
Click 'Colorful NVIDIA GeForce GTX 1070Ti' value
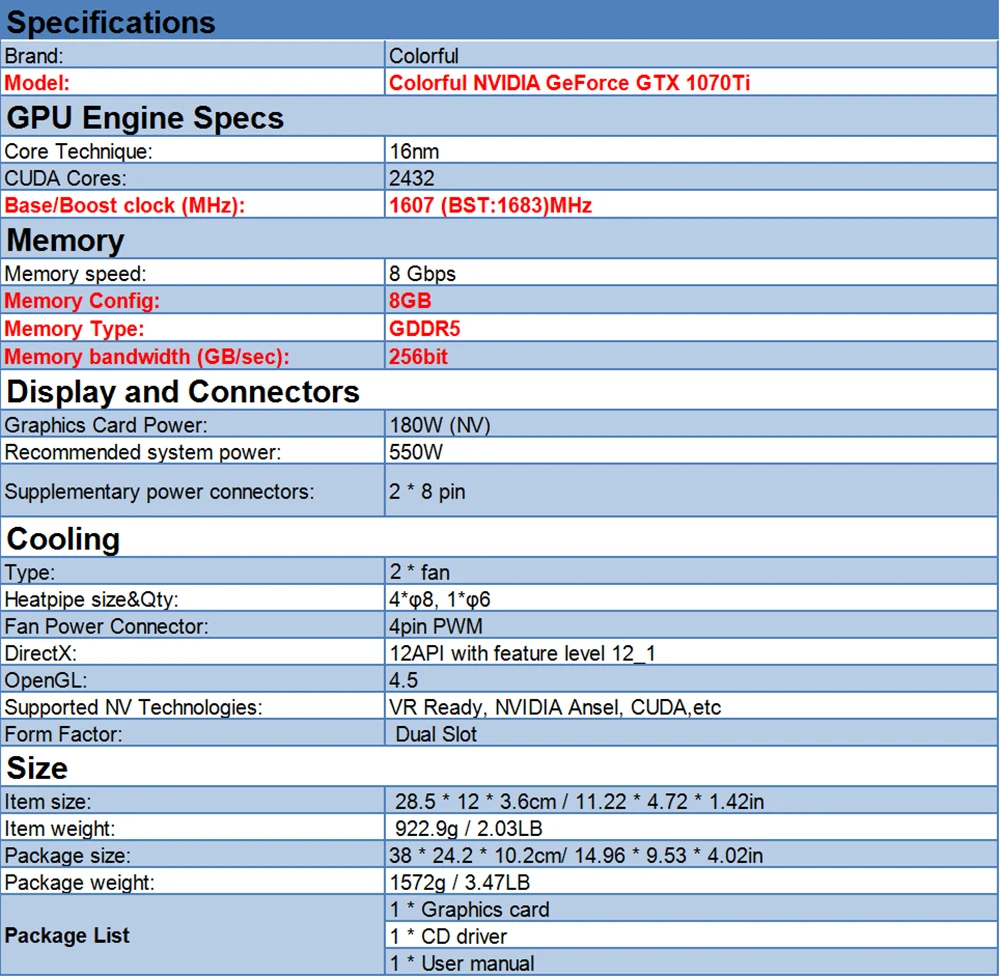coord(569,83)
